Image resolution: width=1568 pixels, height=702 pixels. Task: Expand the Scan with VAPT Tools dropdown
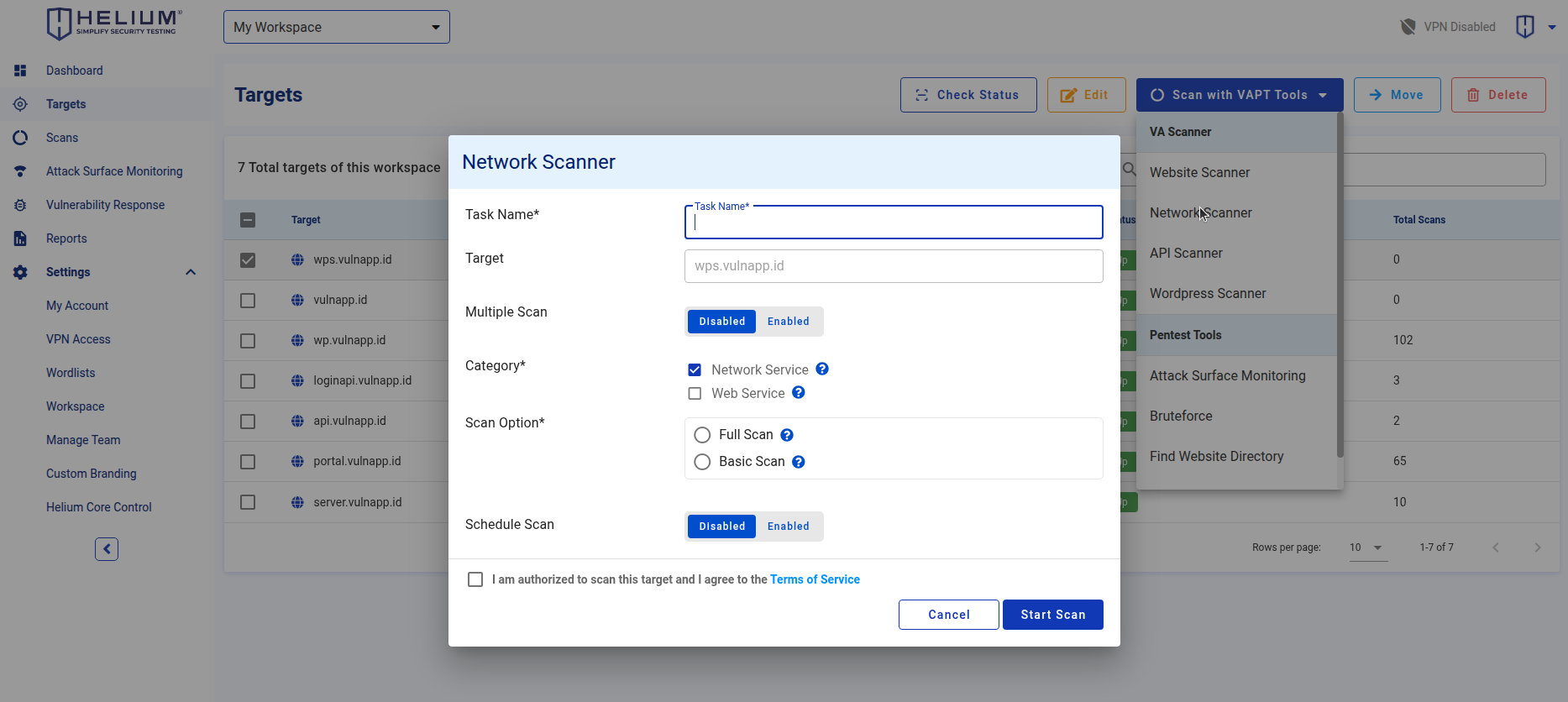1240,95
